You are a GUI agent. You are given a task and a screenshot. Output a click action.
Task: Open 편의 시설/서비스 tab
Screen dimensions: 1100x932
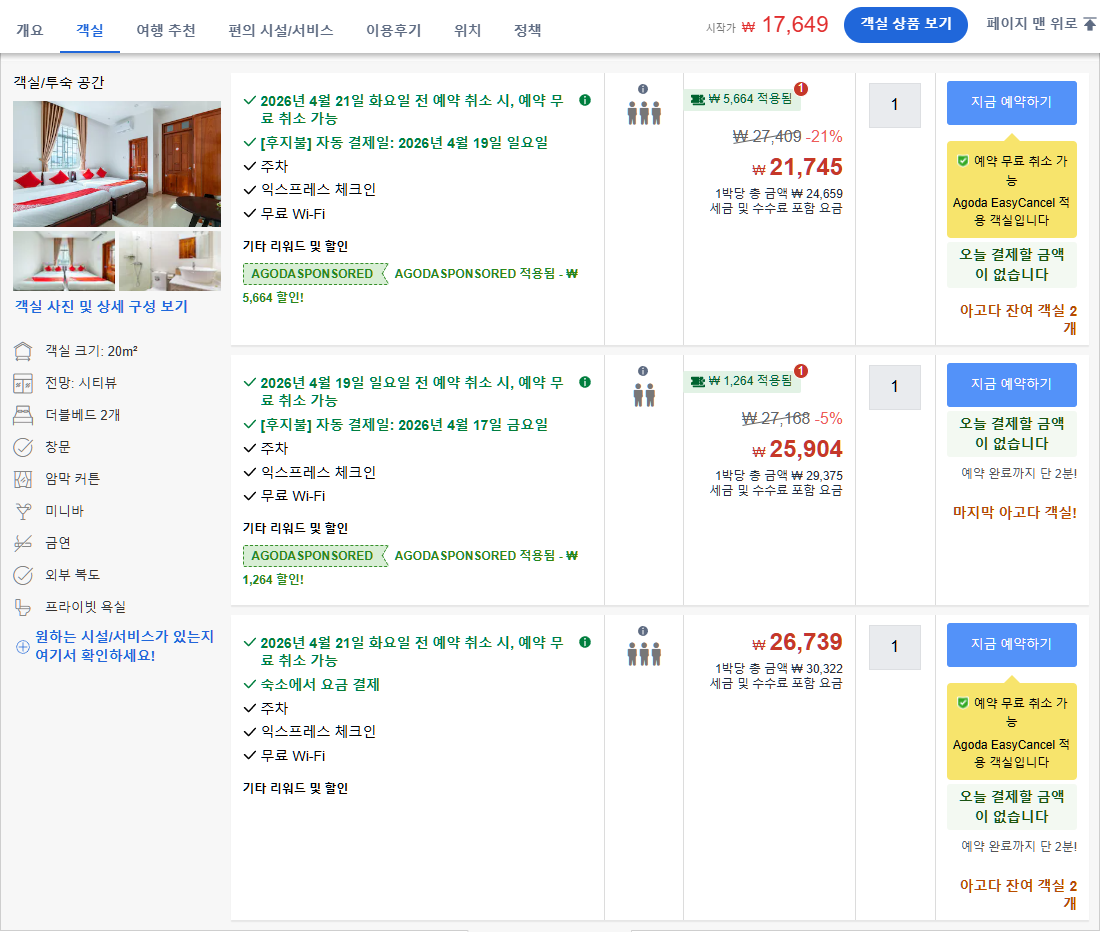281,30
